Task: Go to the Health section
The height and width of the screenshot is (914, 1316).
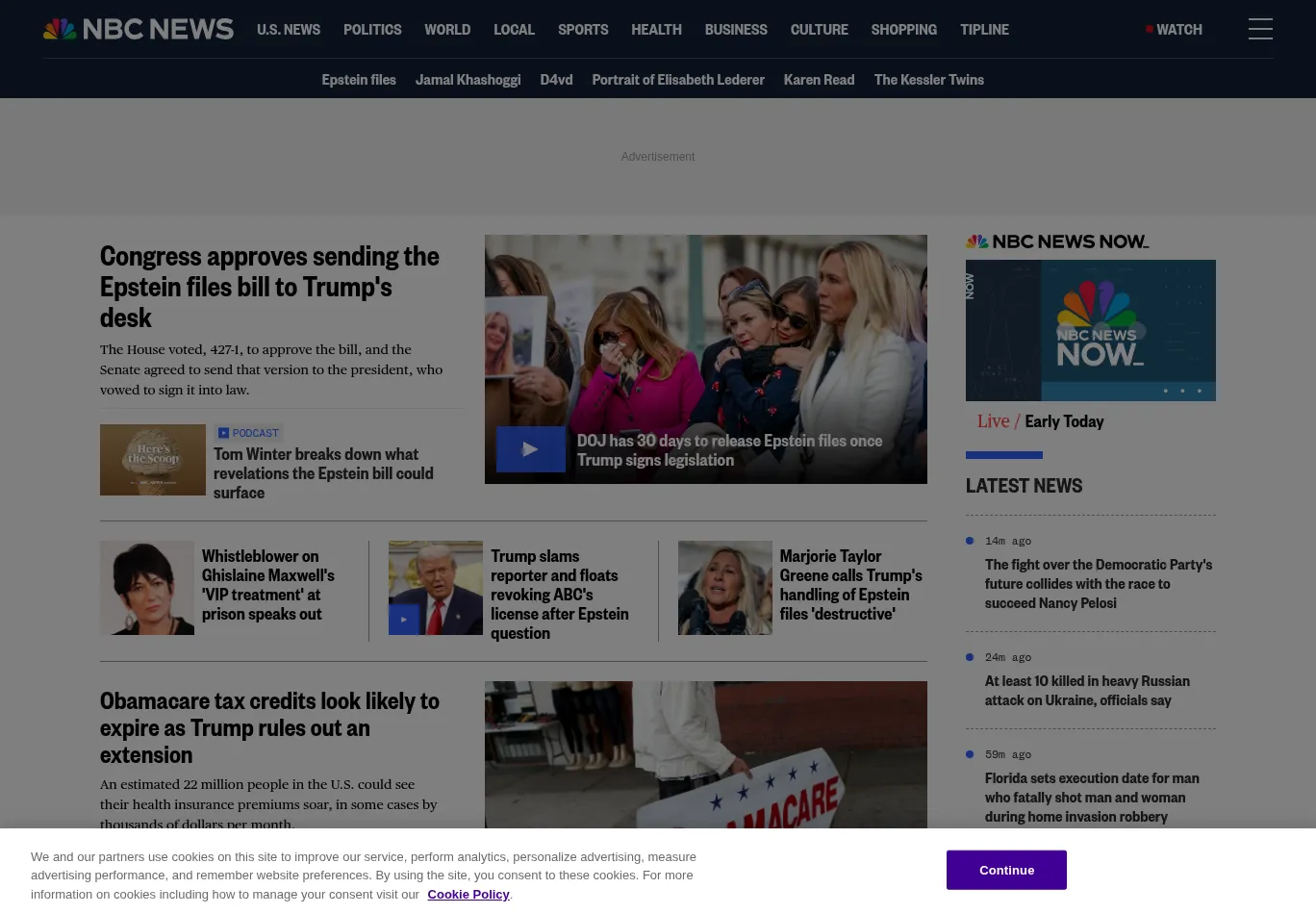Action: click(x=656, y=29)
